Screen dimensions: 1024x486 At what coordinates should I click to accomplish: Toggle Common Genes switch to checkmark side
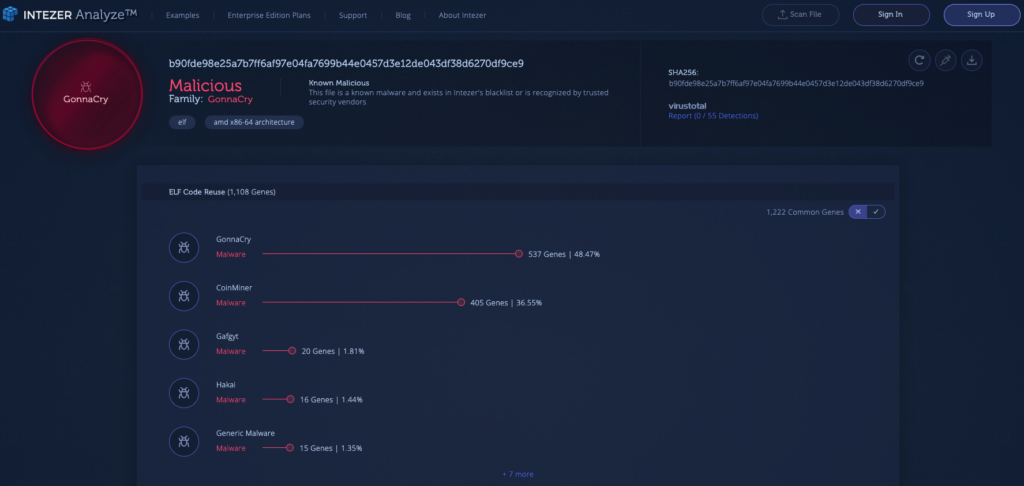pyautogui.click(x=876, y=212)
